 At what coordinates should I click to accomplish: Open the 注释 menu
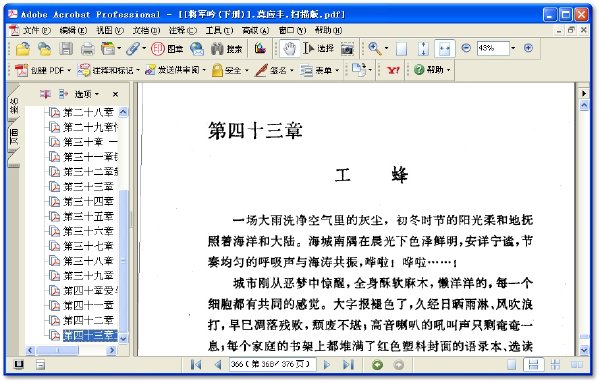(x=183, y=30)
